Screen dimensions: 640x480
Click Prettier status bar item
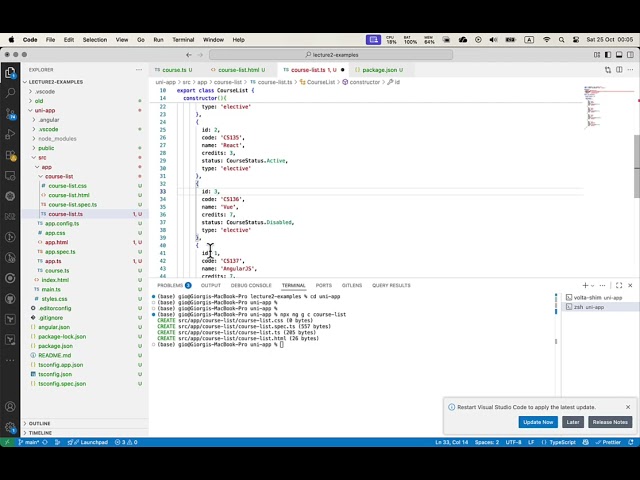[x=608, y=442]
